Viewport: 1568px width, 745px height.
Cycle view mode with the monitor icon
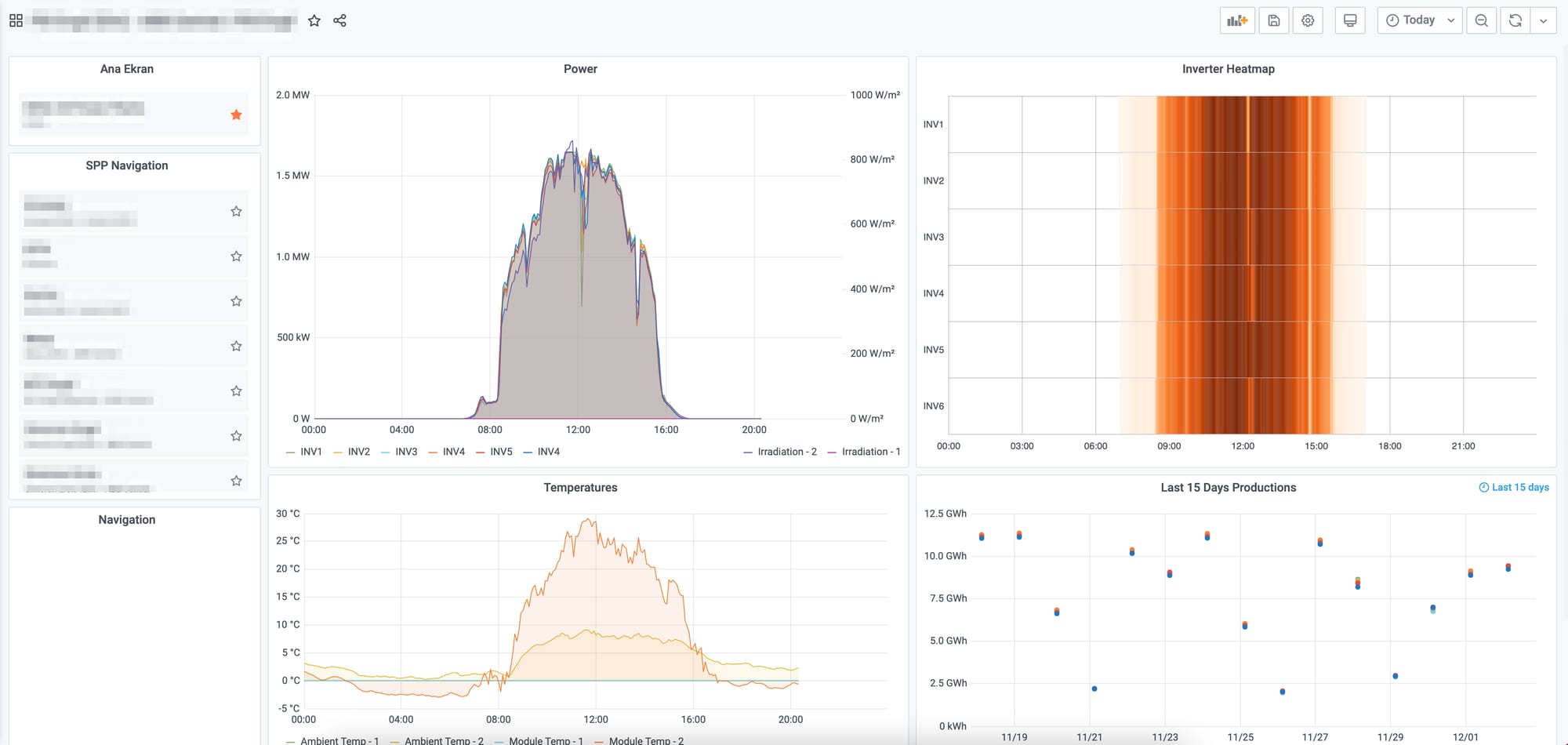pos(1350,20)
